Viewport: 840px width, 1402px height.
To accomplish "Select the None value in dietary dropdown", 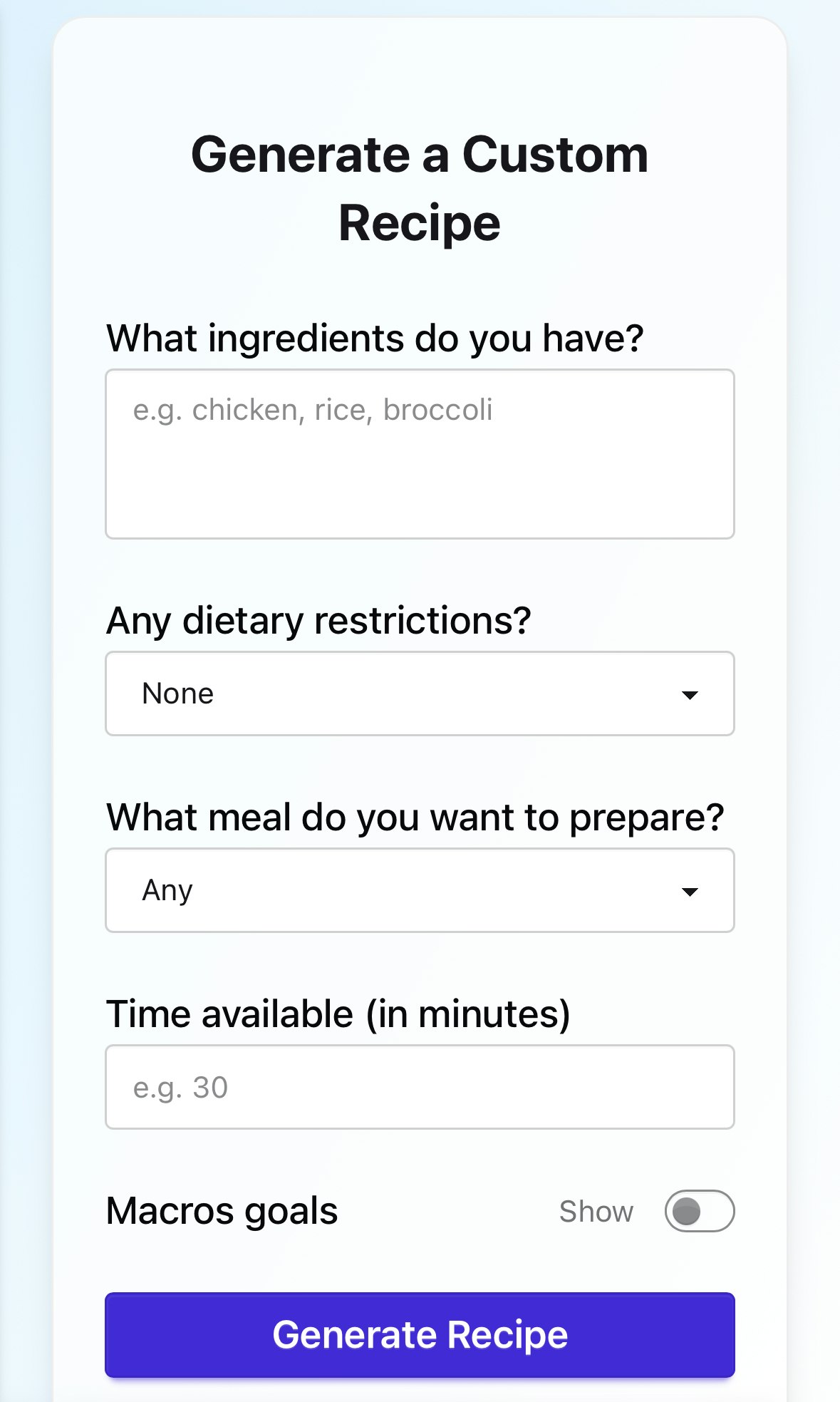I will point(178,694).
